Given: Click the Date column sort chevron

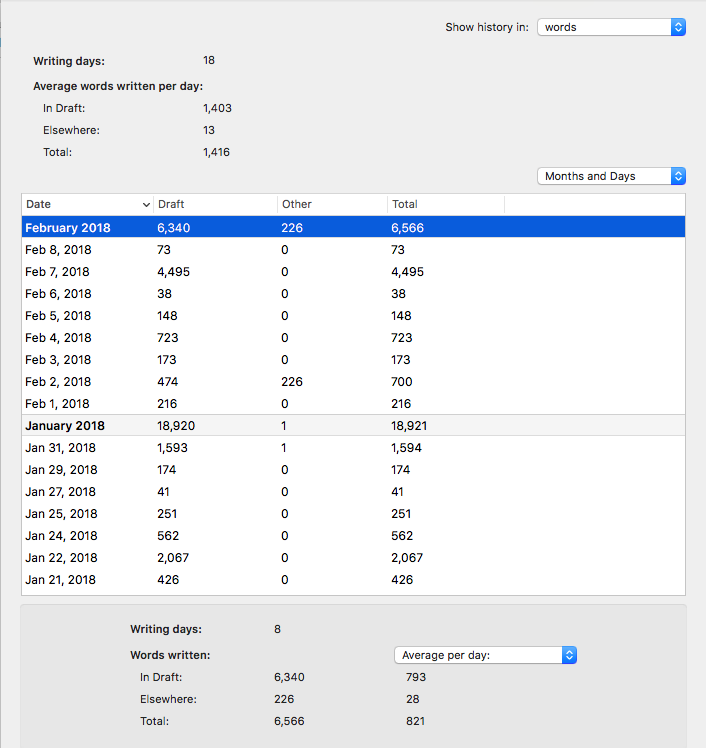Looking at the screenshot, I should pyautogui.click(x=146, y=205).
